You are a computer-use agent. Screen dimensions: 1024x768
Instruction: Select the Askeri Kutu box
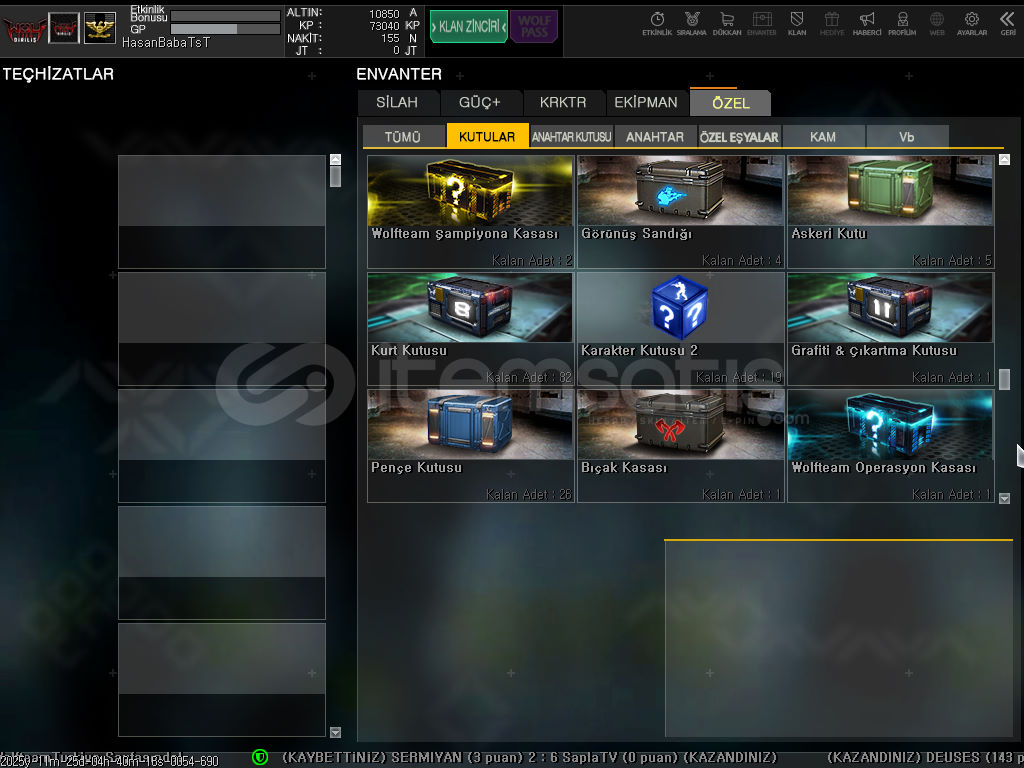click(891, 212)
